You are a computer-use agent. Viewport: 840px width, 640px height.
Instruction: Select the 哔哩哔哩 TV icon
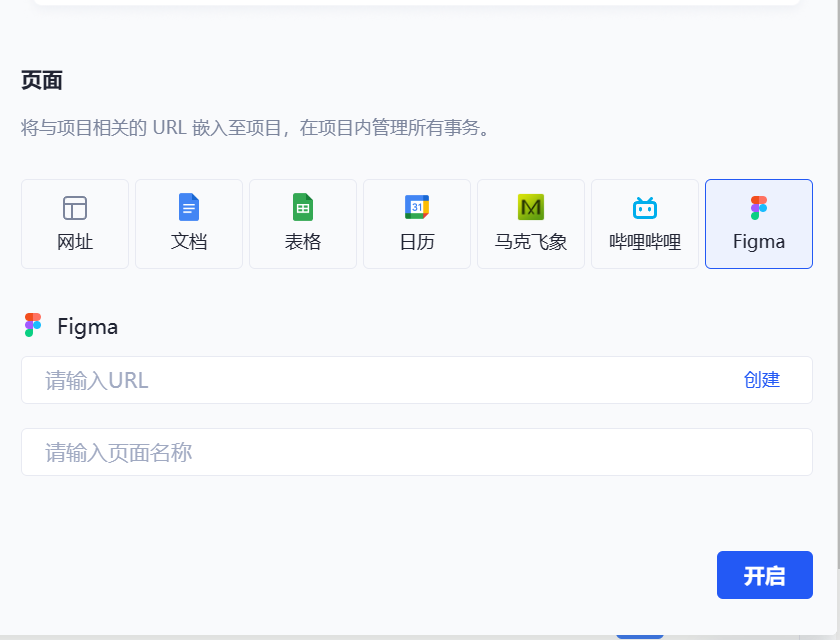645,207
